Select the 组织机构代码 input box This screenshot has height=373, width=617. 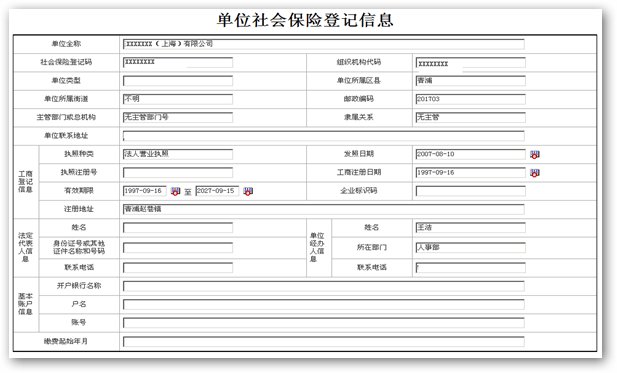coord(471,63)
